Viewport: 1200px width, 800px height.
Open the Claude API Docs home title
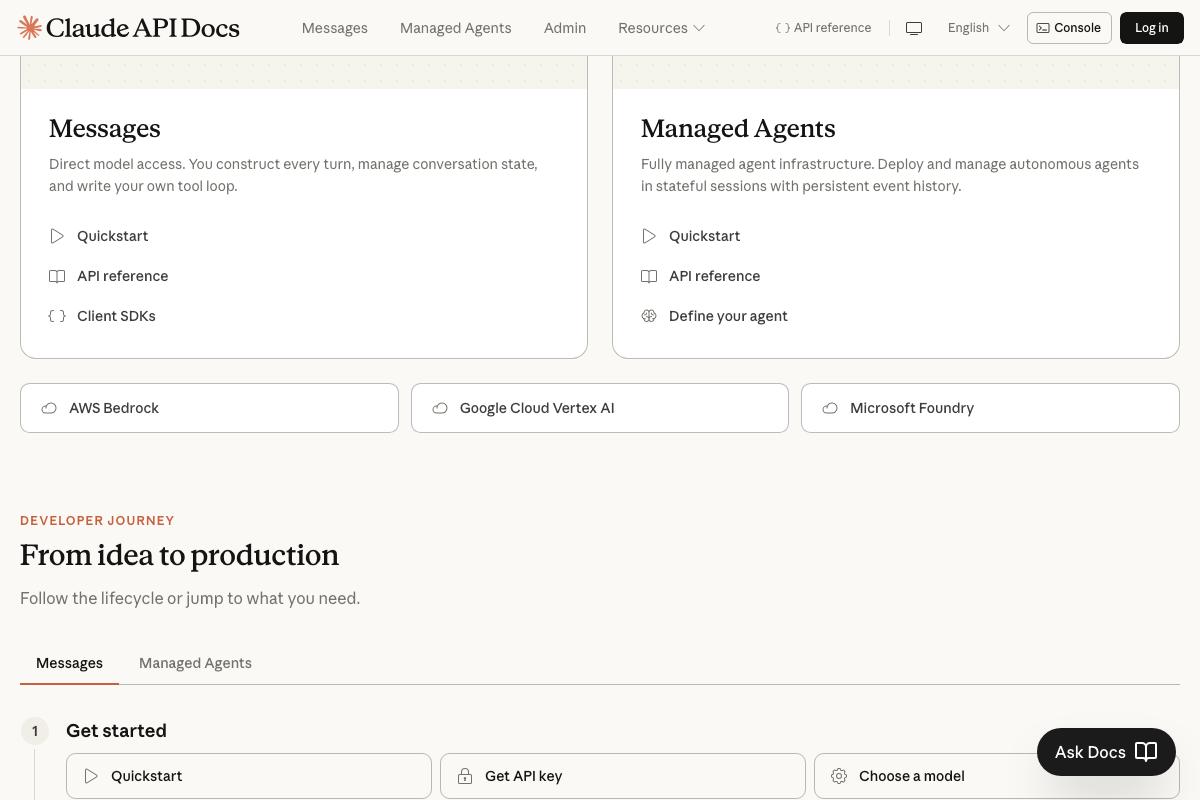click(143, 28)
